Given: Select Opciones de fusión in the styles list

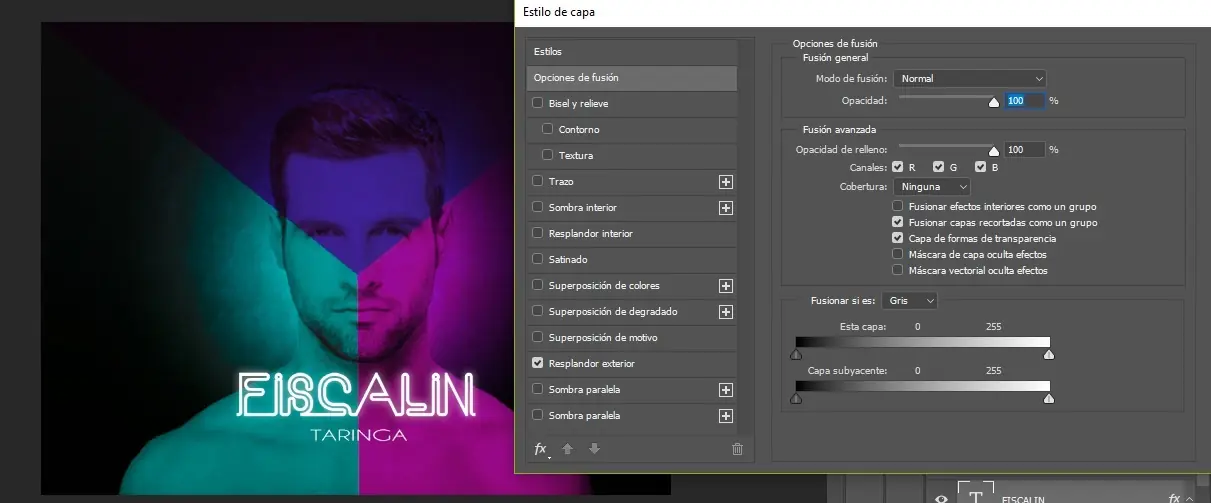Looking at the screenshot, I should pyautogui.click(x=631, y=78).
